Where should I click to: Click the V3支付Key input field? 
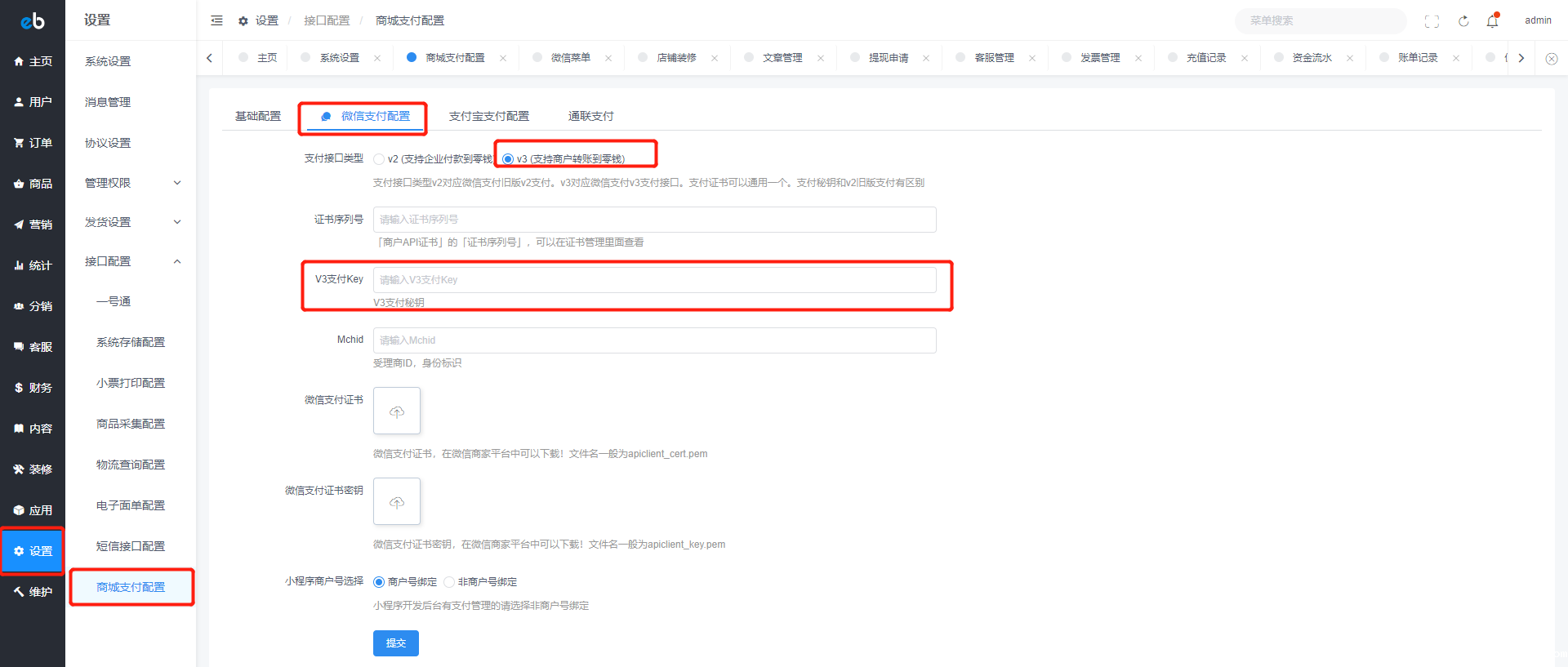click(654, 280)
